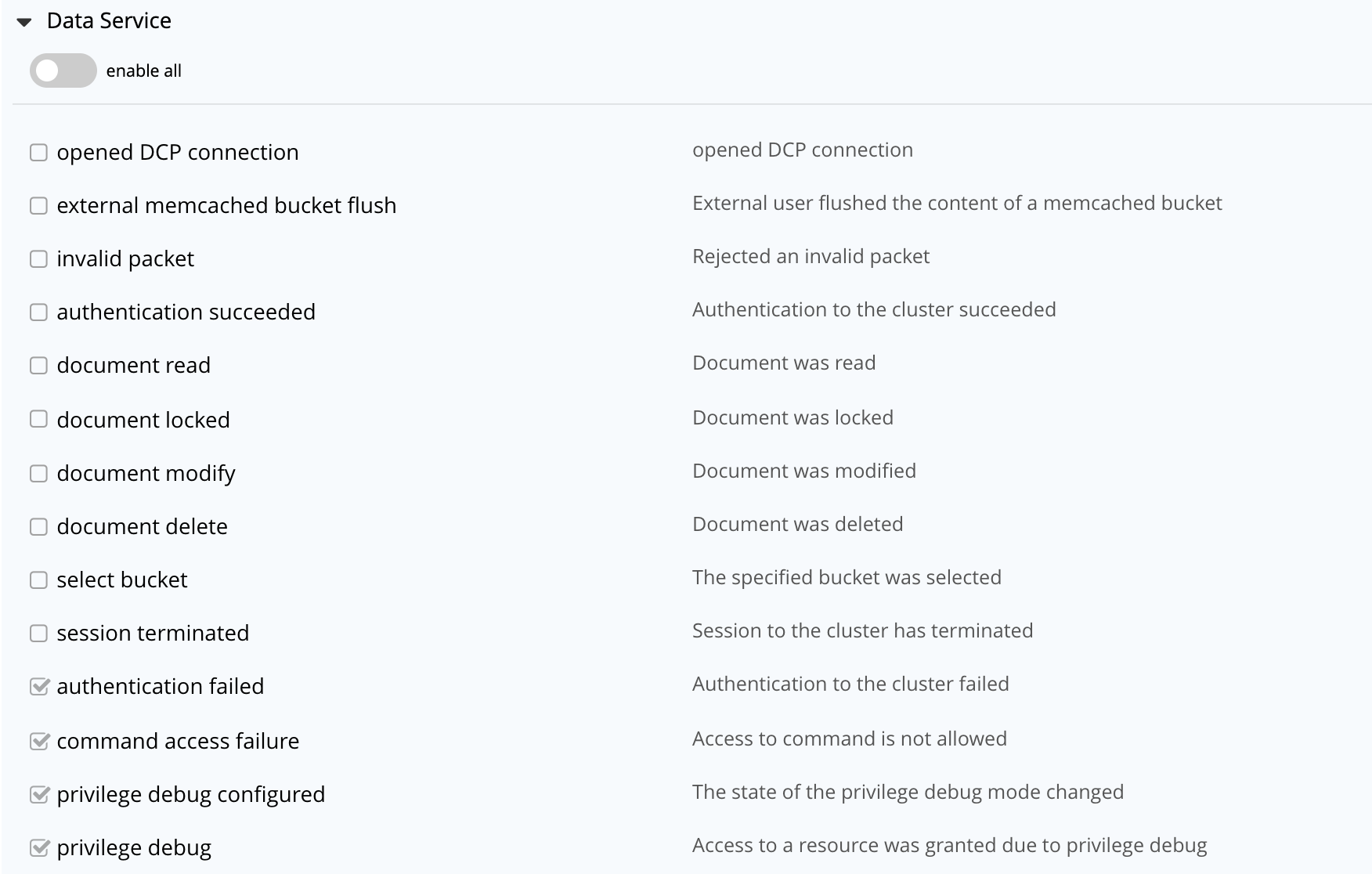The image size is (1372, 874).
Task: Collapse the Data Service section
Action: point(24,23)
